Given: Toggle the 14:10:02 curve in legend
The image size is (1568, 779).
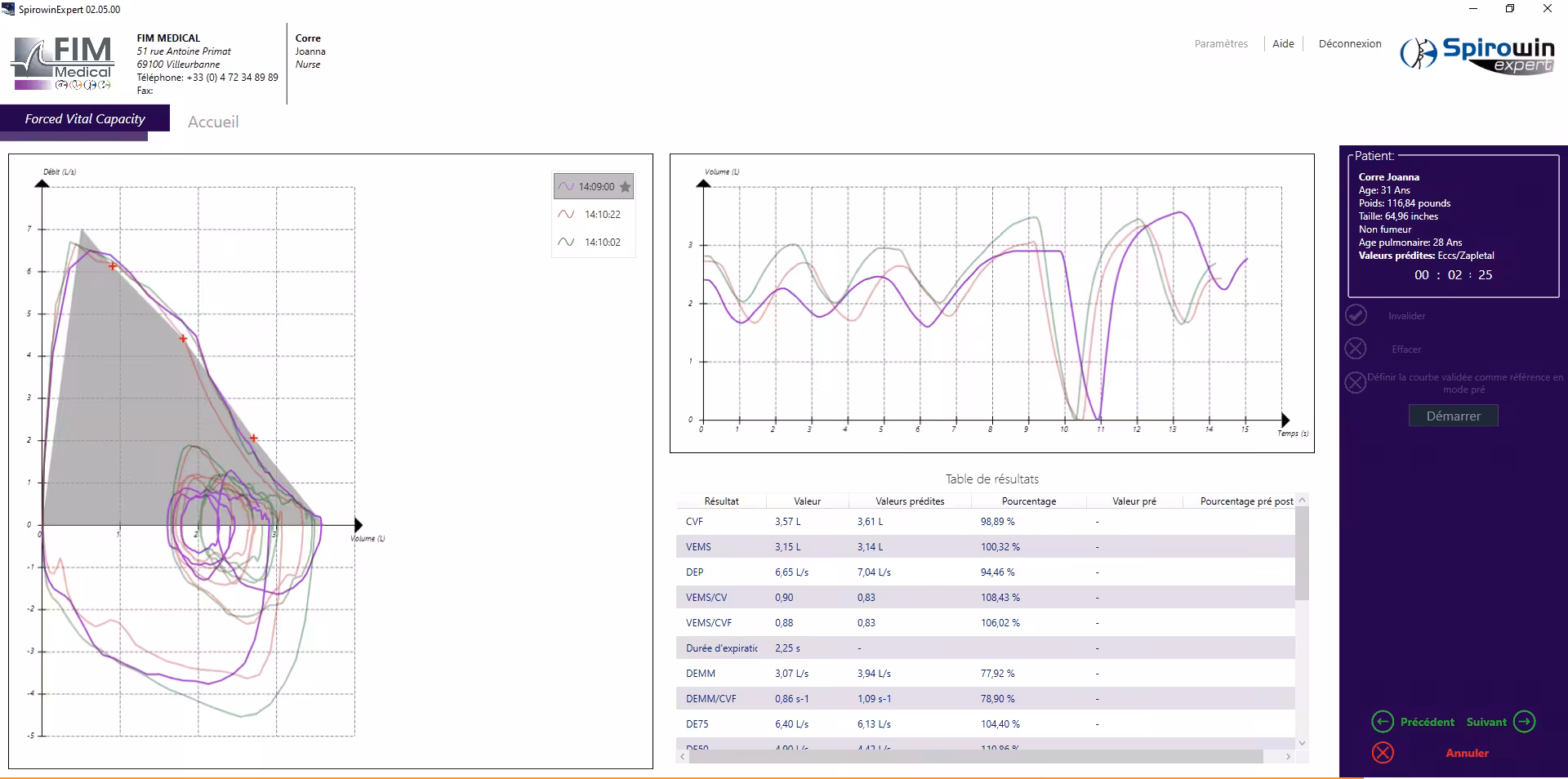Looking at the screenshot, I should tap(594, 243).
